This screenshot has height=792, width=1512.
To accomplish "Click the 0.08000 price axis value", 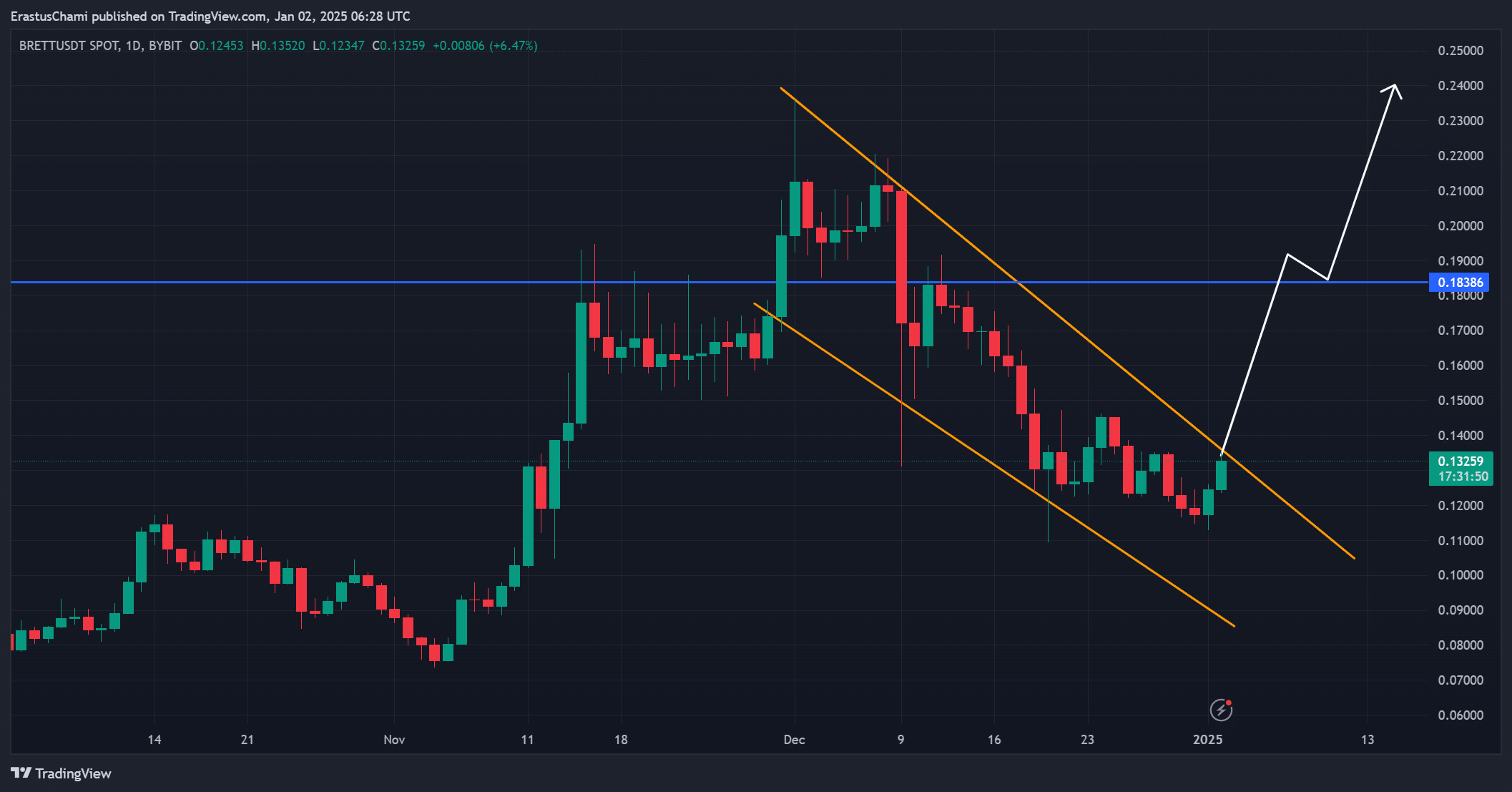I will click(1461, 645).
